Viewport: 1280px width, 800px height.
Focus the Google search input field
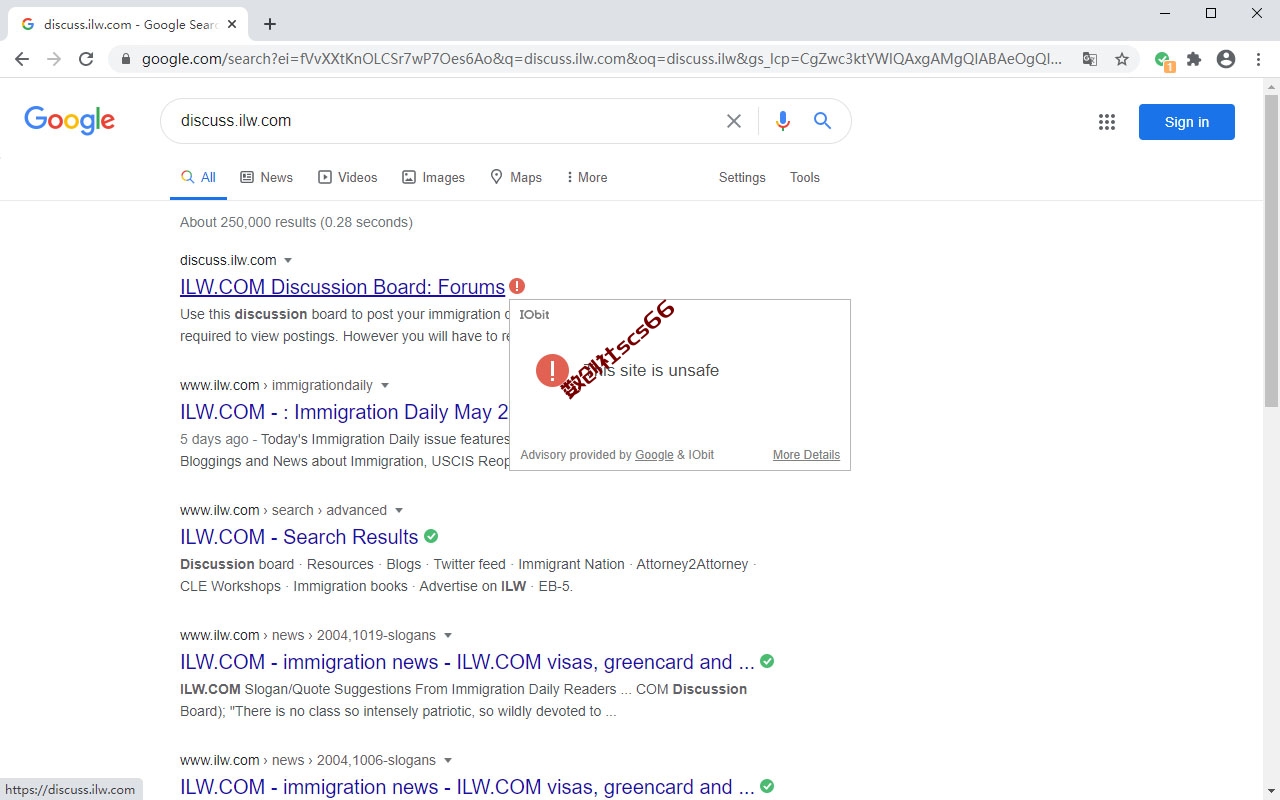click(x=448, y=121)
